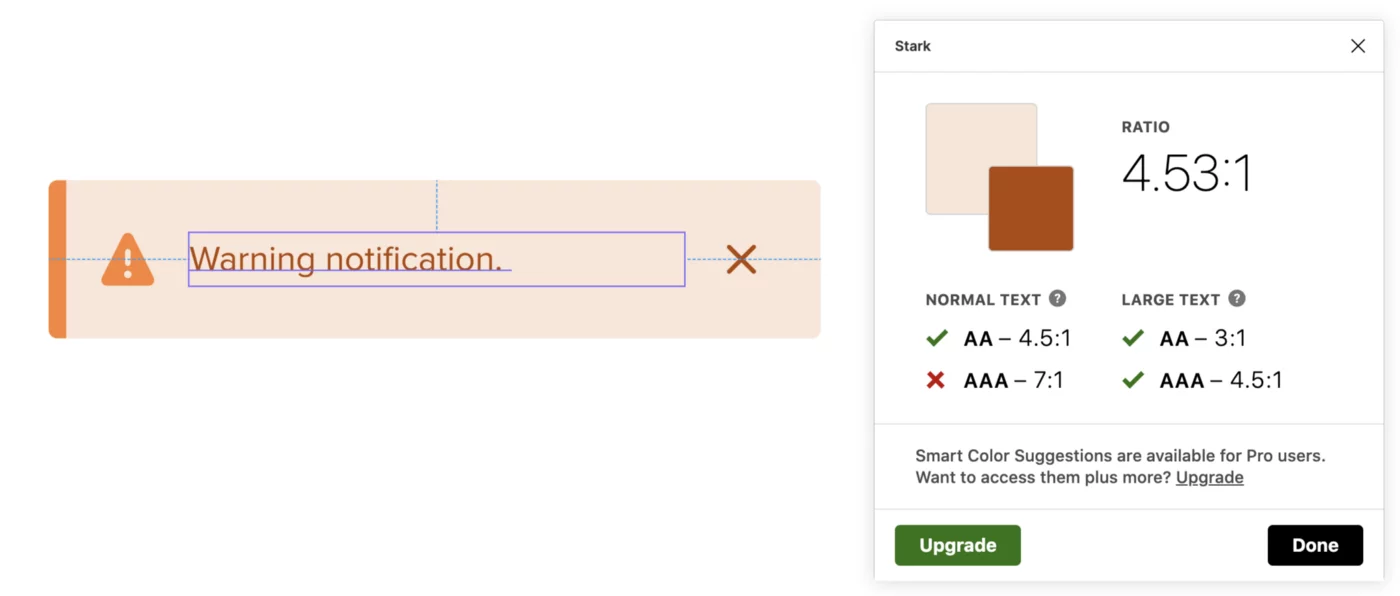1400x596 pixels.
Task: Click the green check for Large Text AAA
Action: [1133, 380]
